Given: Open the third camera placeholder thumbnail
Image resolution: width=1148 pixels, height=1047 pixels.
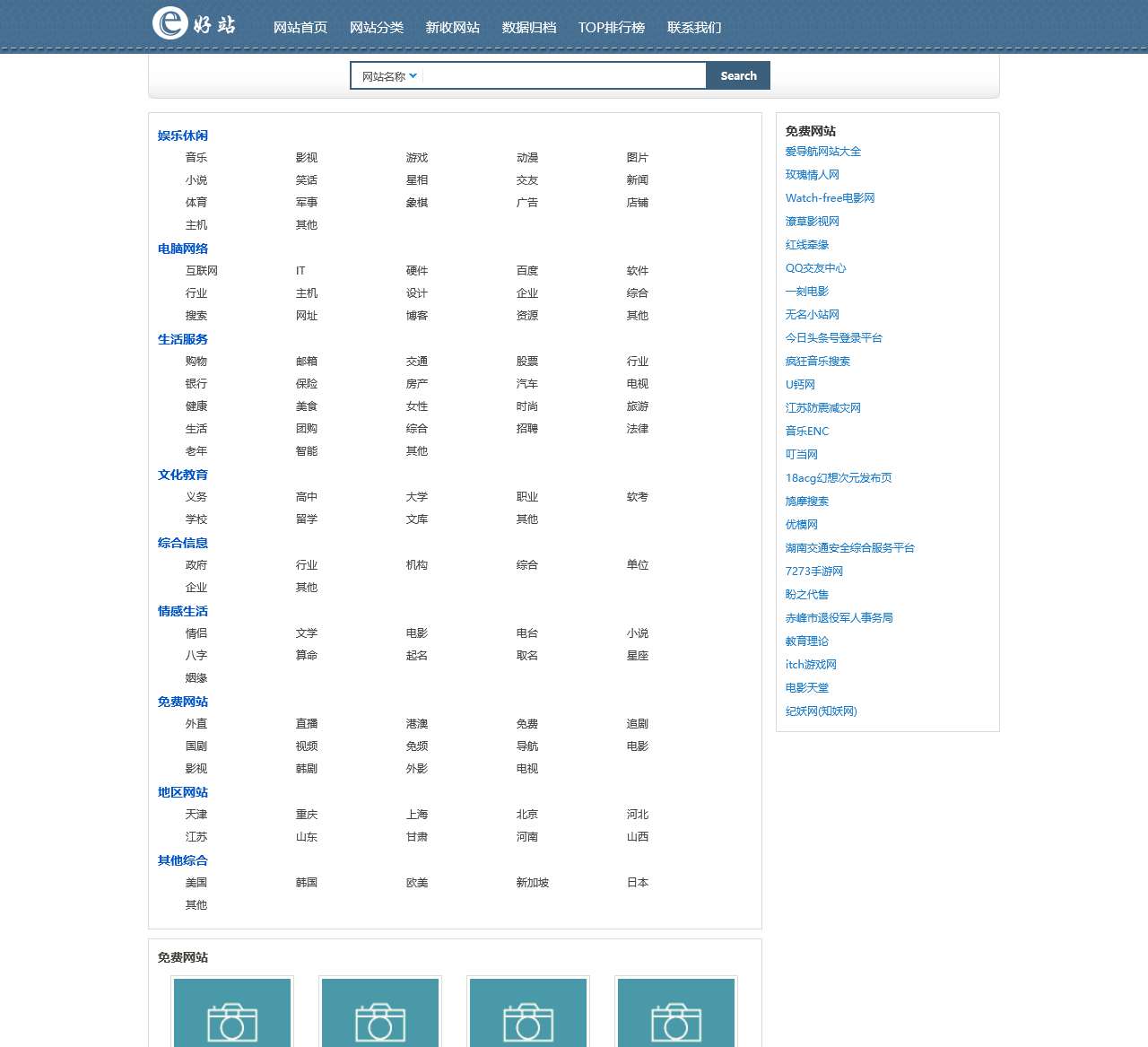Looking at the screenshot, I should click(x=528, y=1013).
